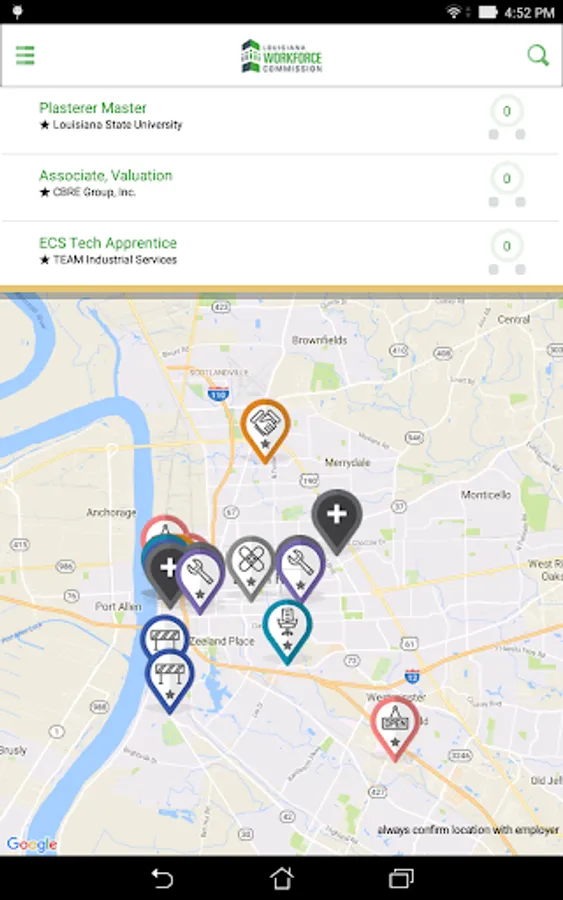Grab the gold divider above the map
The height and width of the screenshot is (900, 563).
281,290
